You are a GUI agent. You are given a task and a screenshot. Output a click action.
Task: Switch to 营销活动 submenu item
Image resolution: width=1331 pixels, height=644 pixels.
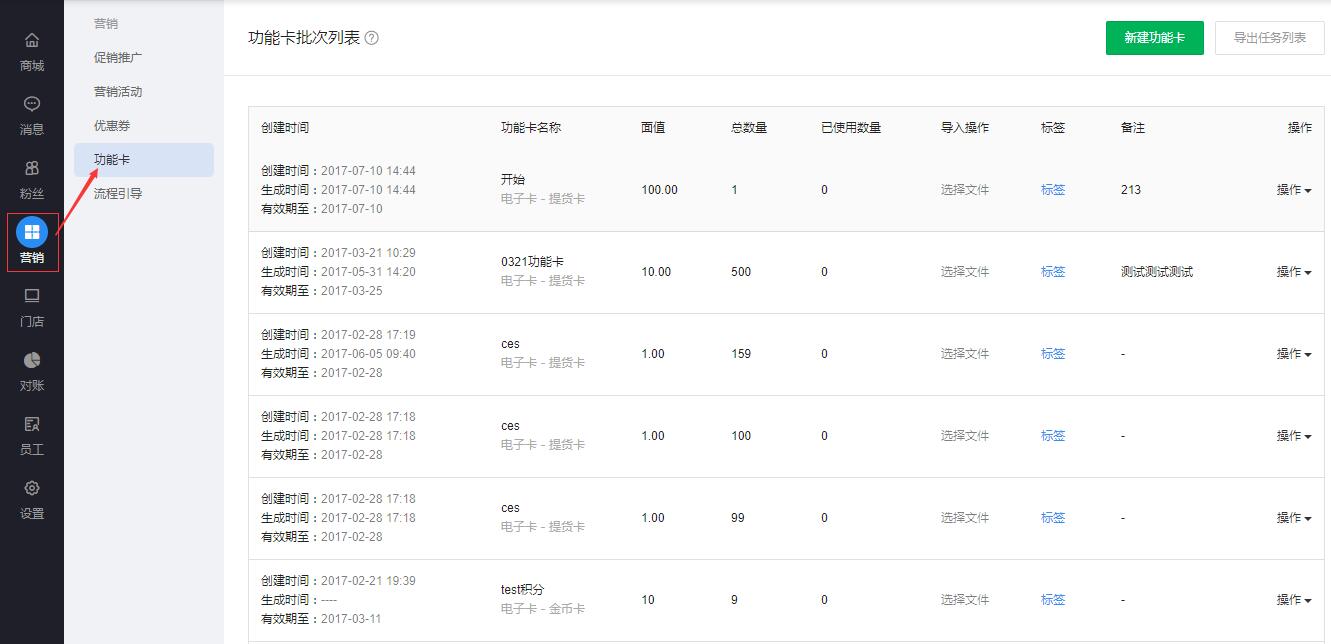(118, 91)
